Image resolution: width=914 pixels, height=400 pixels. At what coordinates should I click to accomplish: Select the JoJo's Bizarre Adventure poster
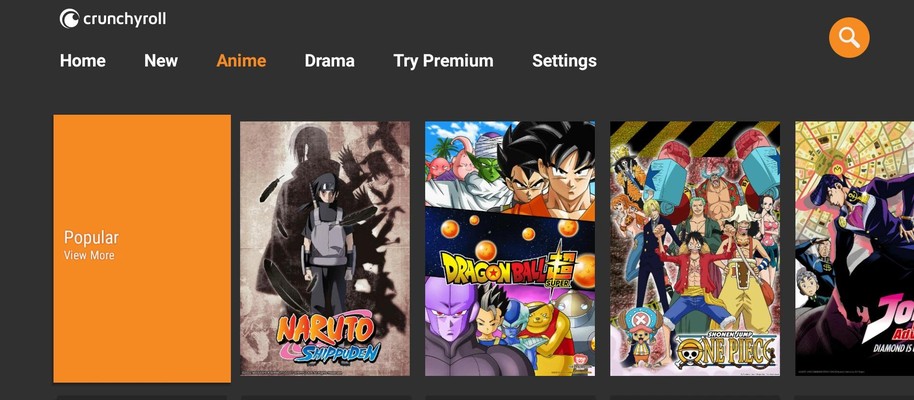(x=855, y=248)
